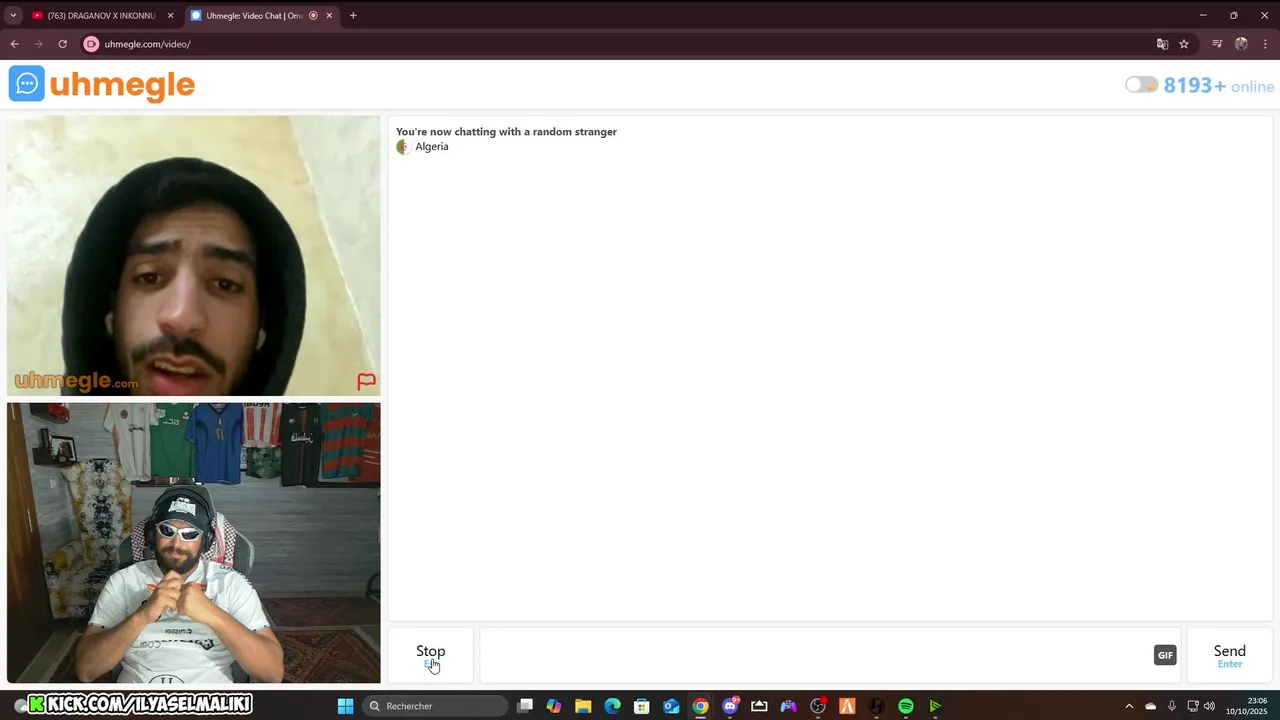Open File Explorer from the taskbar
The image size is (1280, 720).
pos(583,706)
